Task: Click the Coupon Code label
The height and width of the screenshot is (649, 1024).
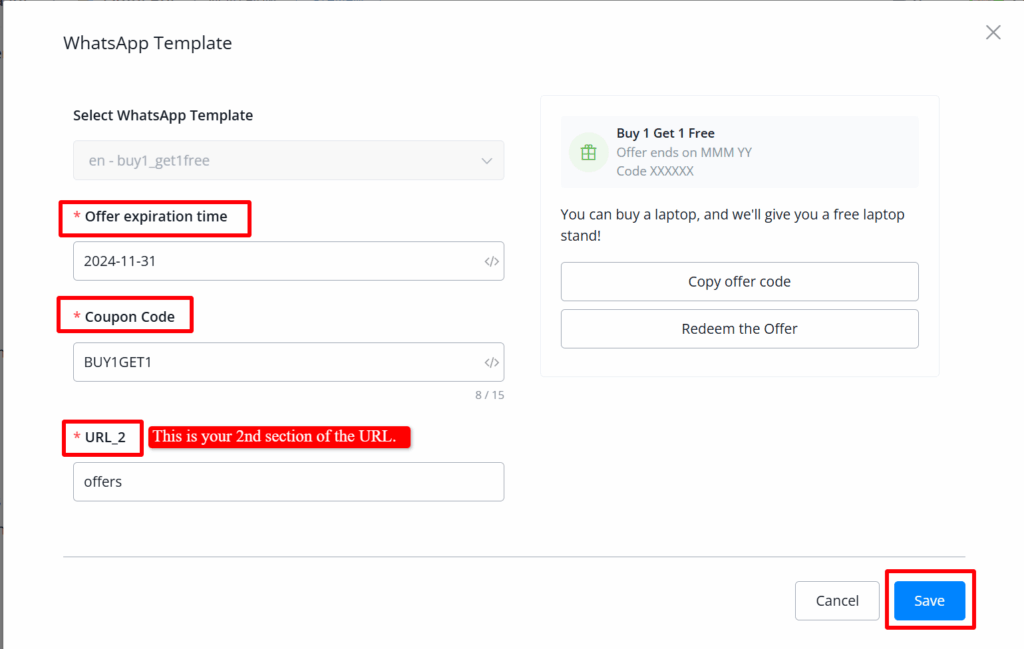Action: (x=129, y=317)
